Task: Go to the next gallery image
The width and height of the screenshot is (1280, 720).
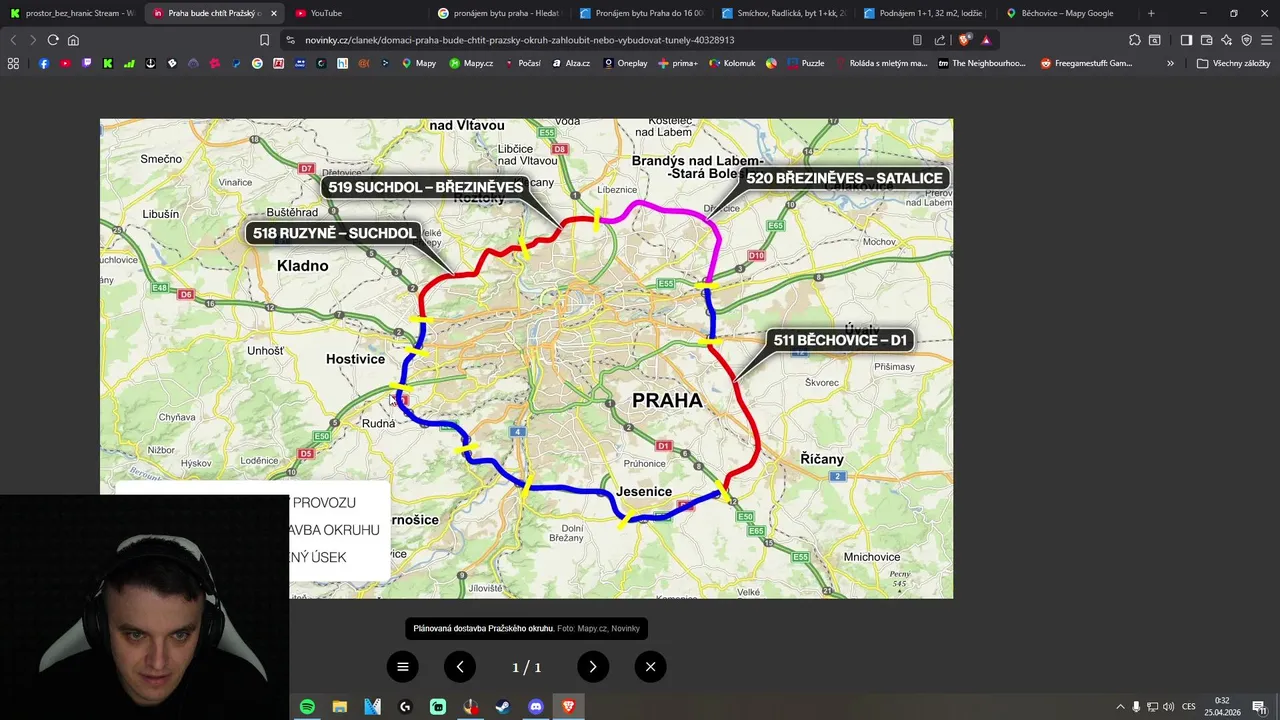Action: [593, 667]
